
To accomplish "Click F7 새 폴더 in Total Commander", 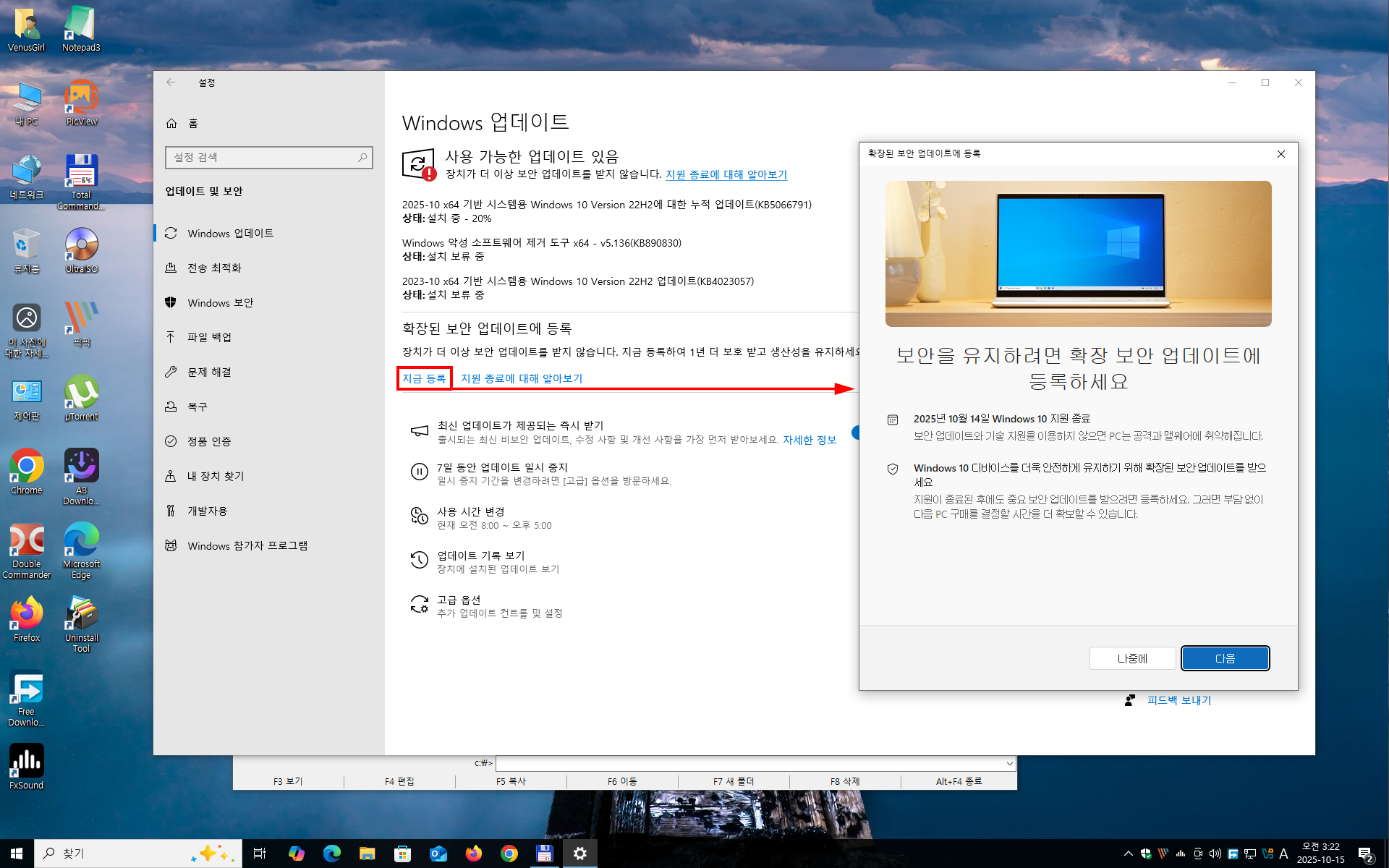I will [734, 781].
